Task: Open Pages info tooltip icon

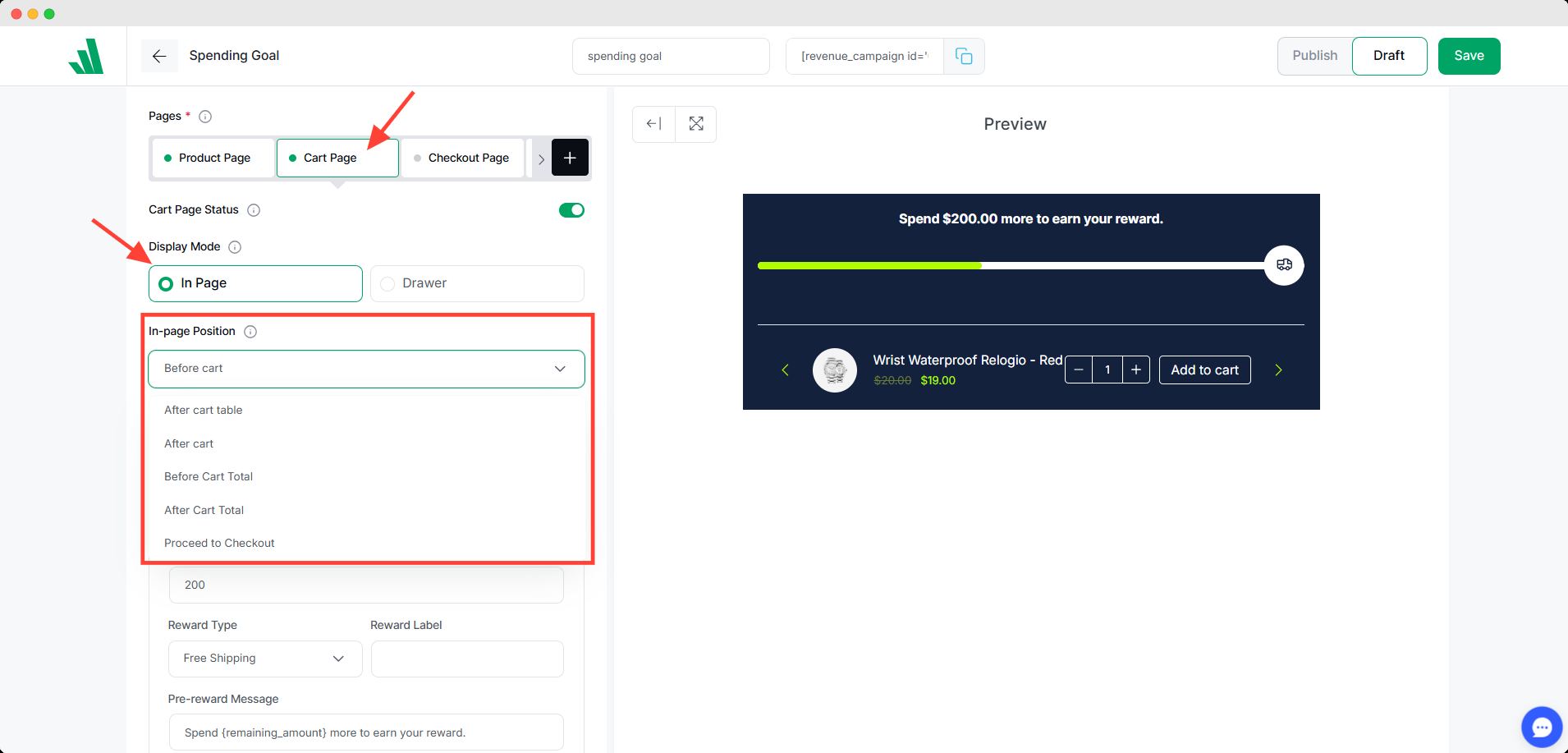Action: (x=205, y=117)
